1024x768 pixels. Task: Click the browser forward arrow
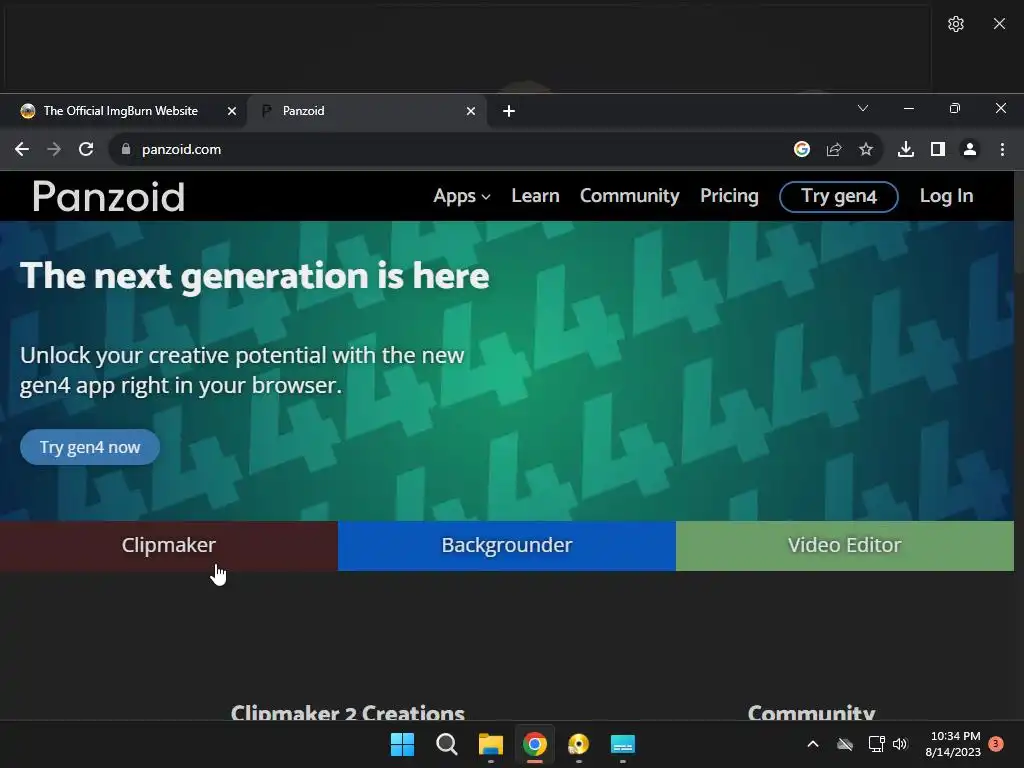pyautogui.click(x=54, y=150)
